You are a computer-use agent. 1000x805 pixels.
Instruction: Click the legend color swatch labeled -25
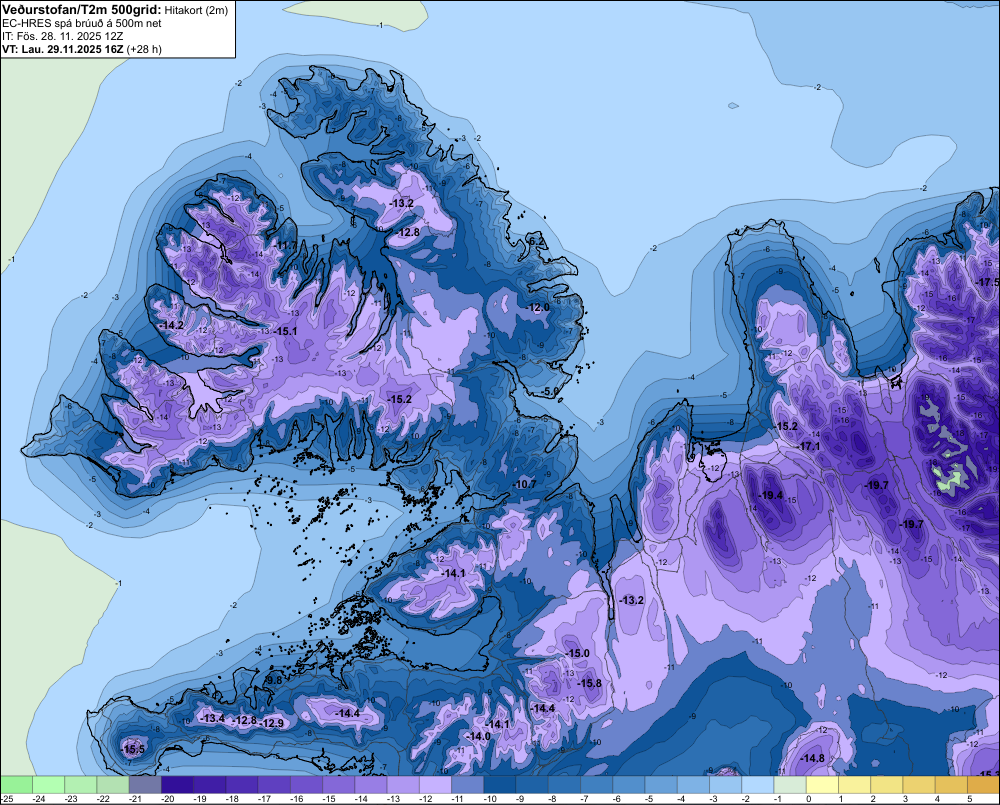[17, 784]
